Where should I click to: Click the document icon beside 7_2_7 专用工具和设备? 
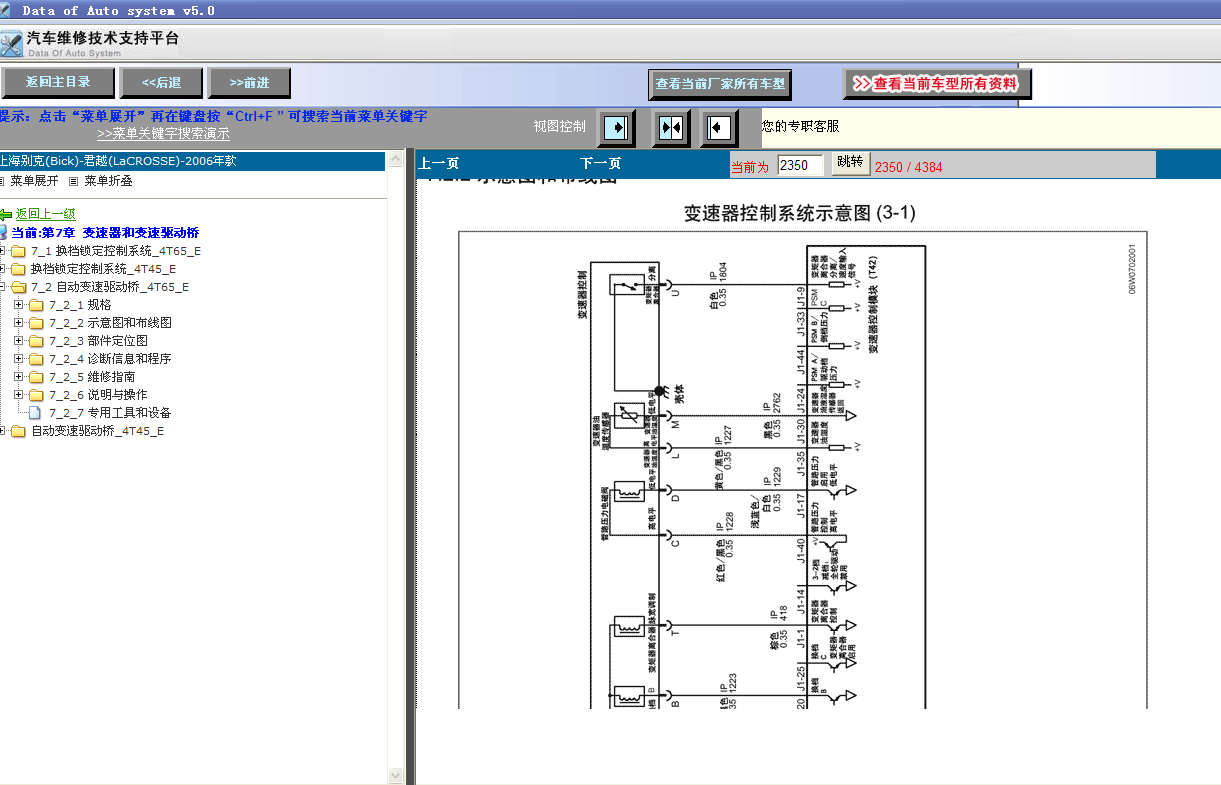[35, 413]
